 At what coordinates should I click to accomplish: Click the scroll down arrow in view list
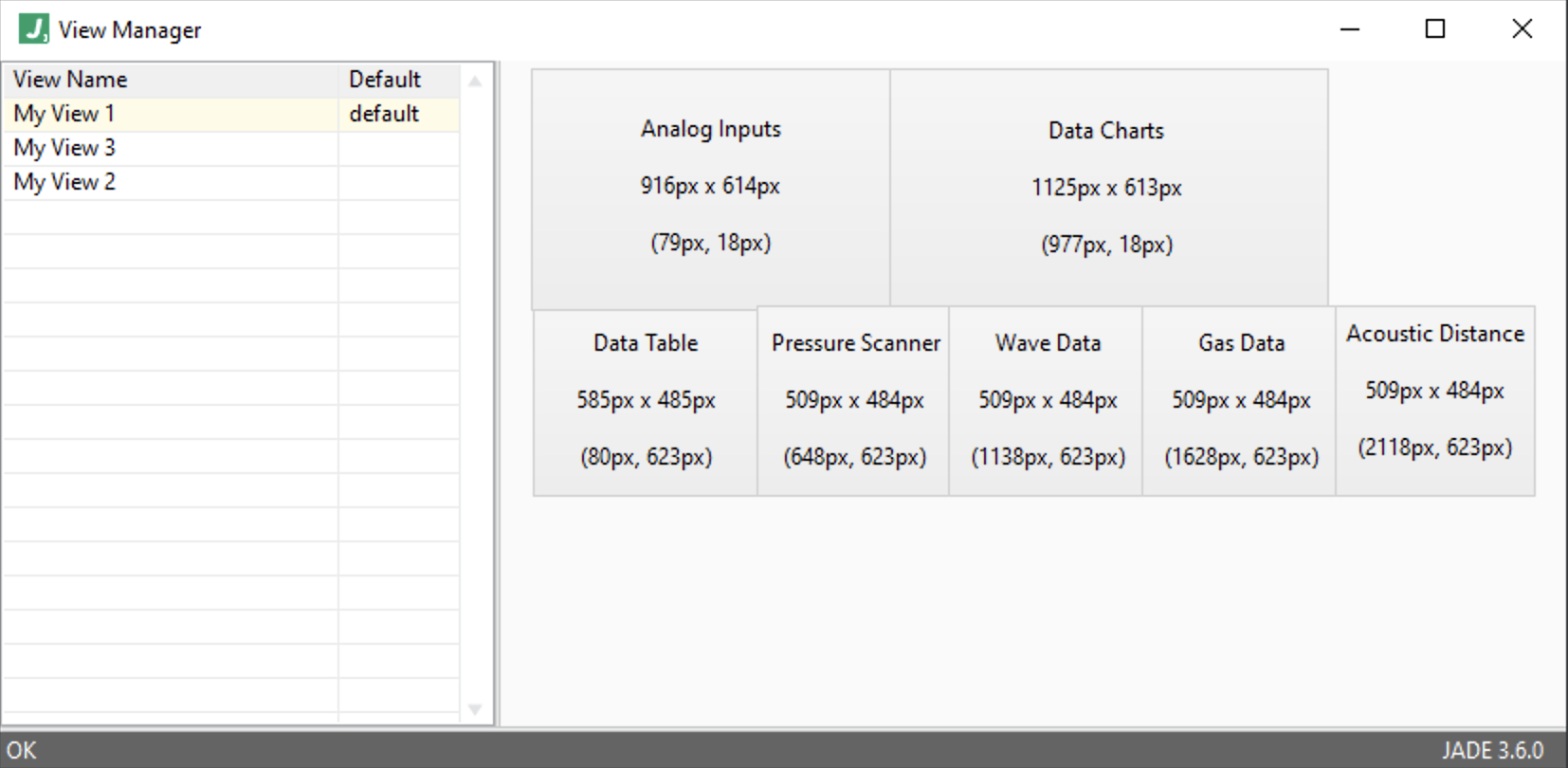(x=475, y=709)
